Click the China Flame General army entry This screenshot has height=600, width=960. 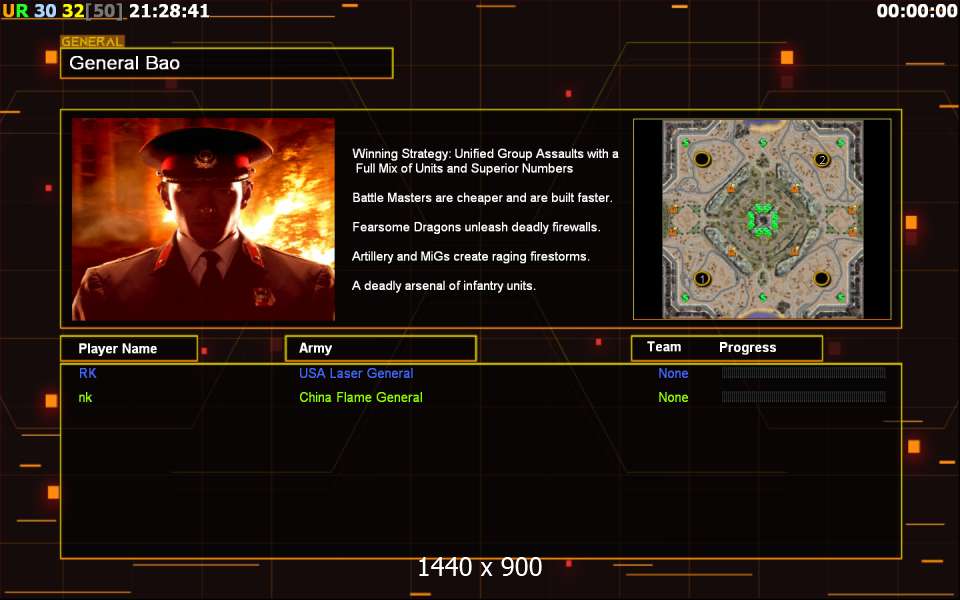[x=361, y=397]
